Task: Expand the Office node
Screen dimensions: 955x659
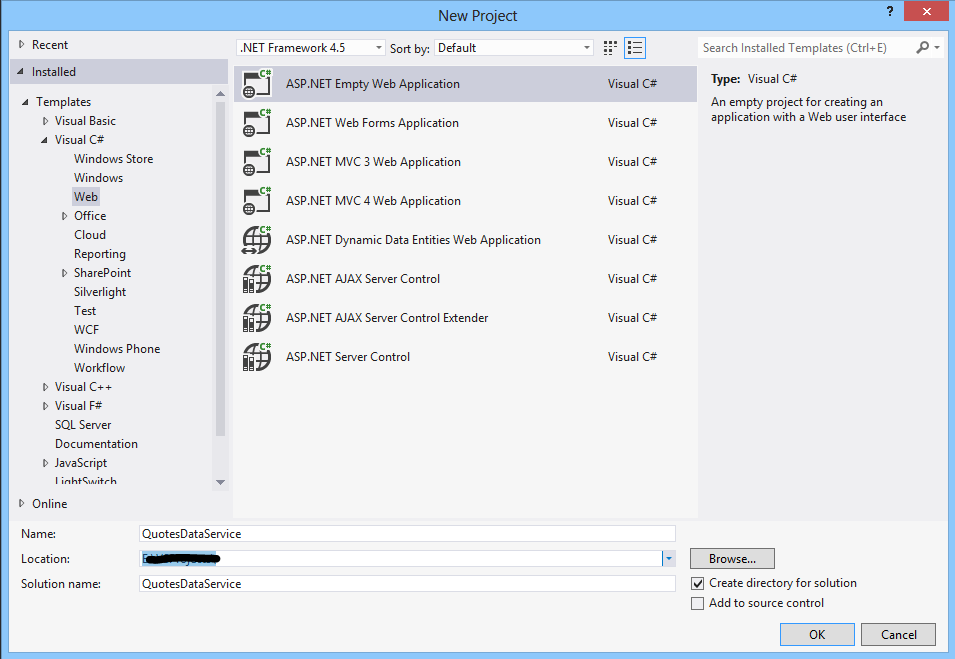Action: 64,216
